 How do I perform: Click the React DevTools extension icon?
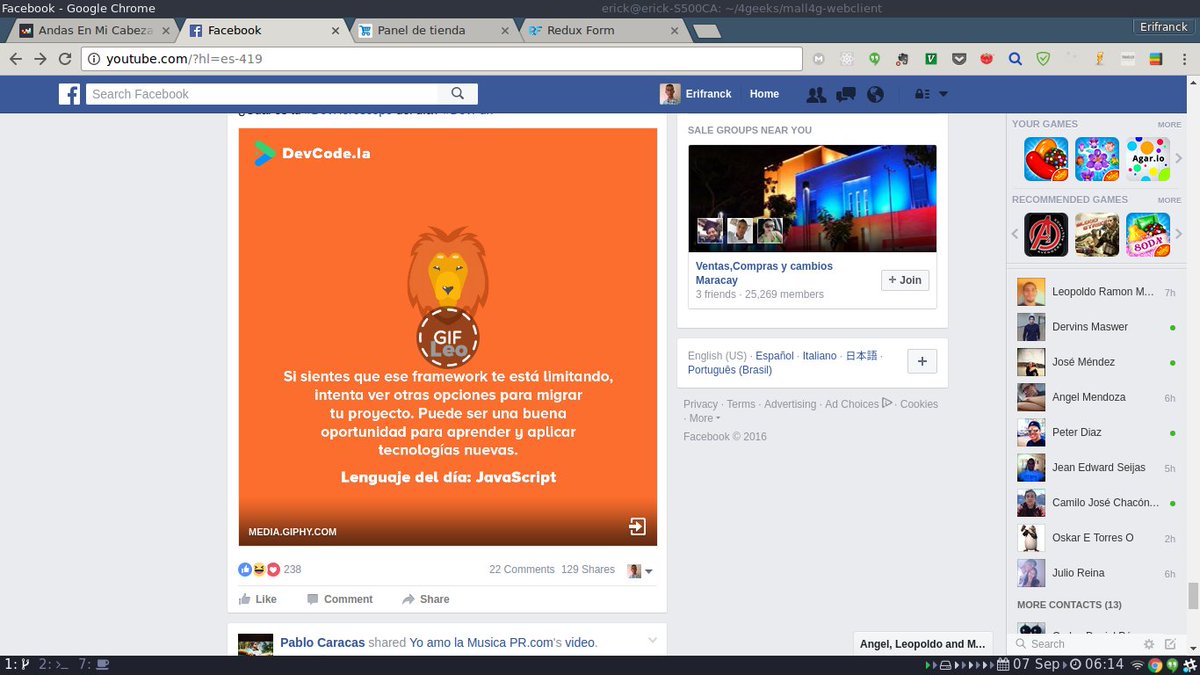coord(846,59)
